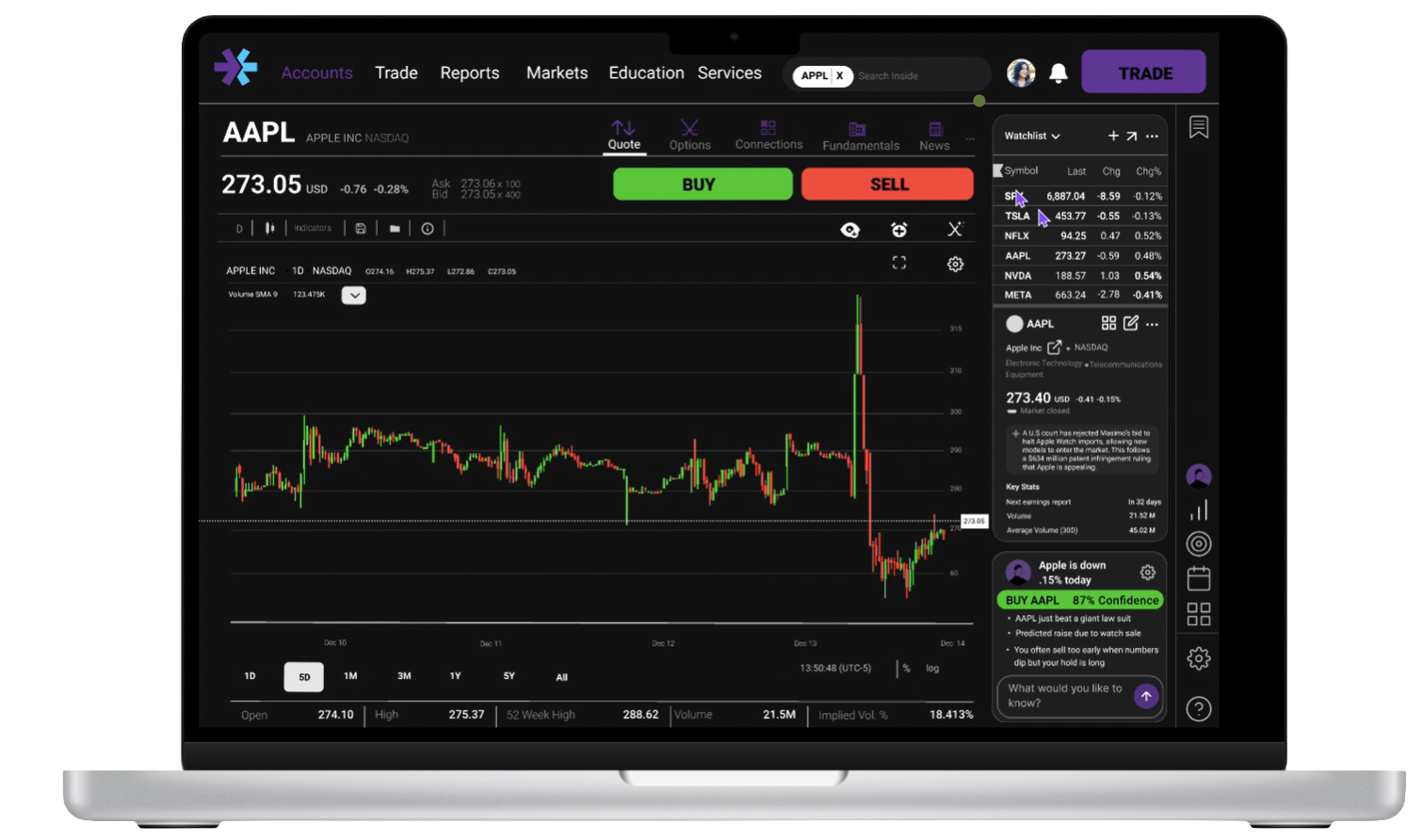Click the sidebar purple assistant avatar

pos(1199,476)
